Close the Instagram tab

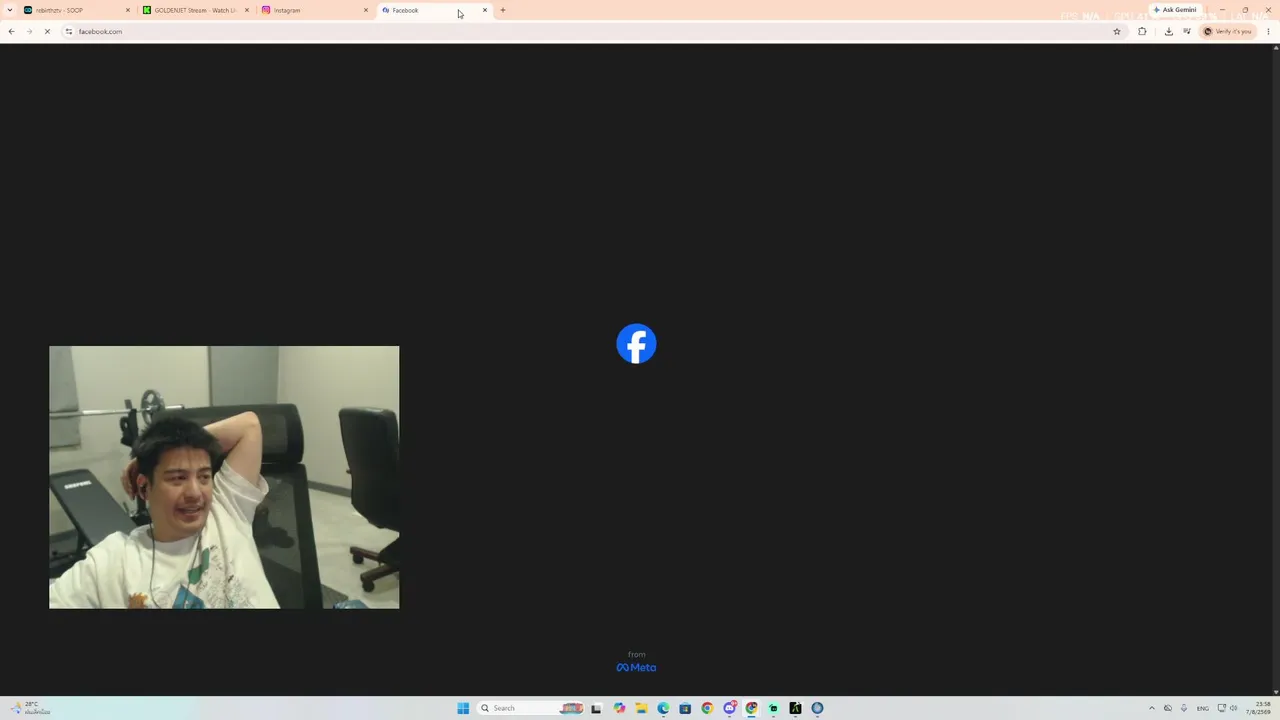(366, 10)
